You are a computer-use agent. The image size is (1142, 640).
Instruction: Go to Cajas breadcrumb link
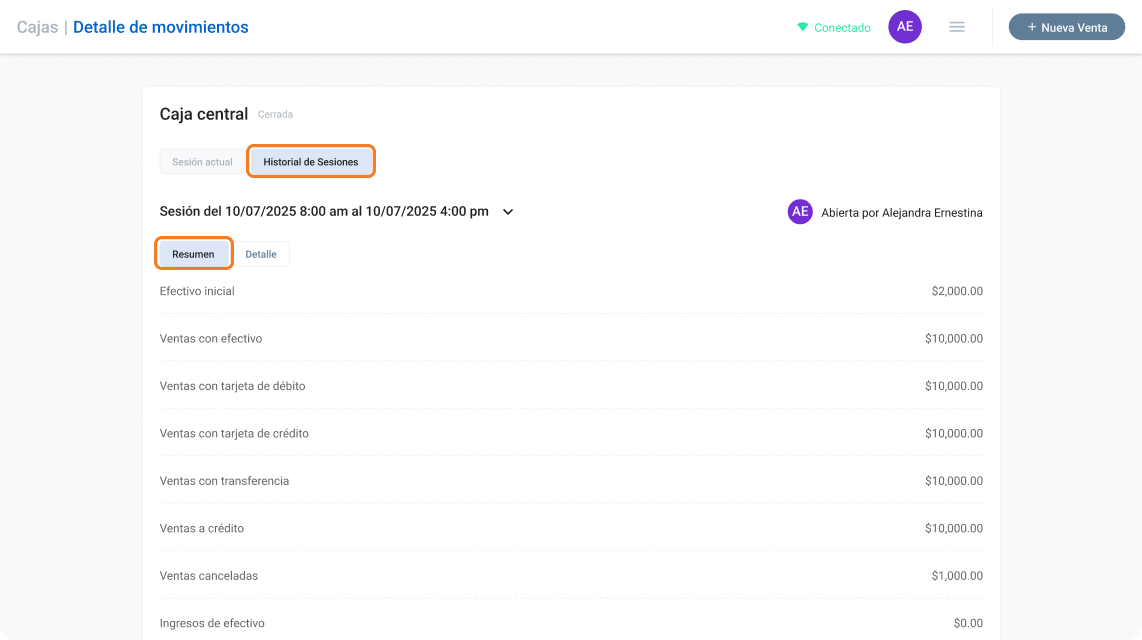point(37,27)
